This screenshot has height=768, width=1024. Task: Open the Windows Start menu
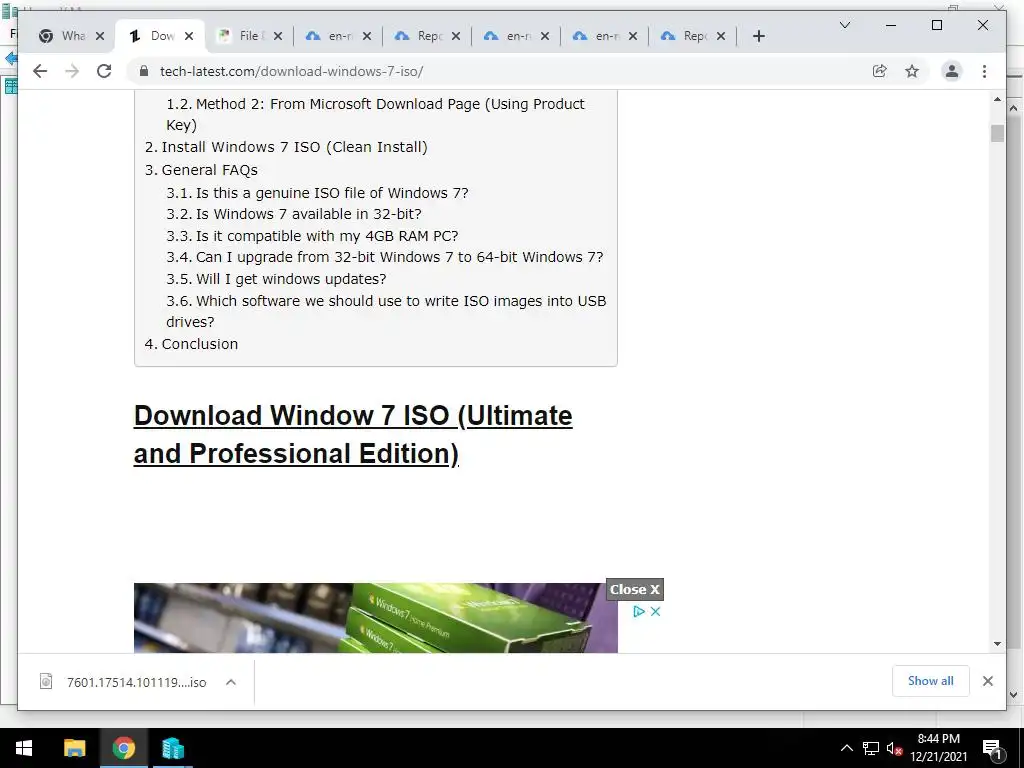(x=24, y=748)
